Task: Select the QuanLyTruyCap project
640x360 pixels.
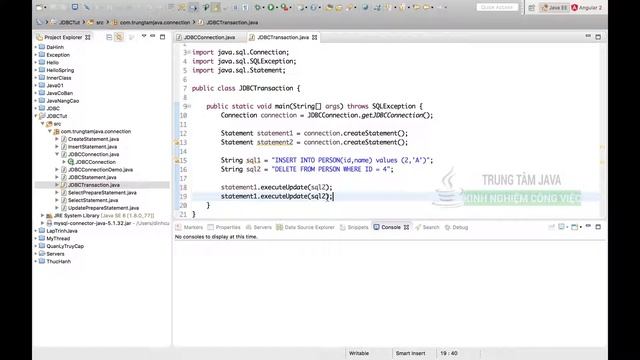Action: (x=65, y=247)
